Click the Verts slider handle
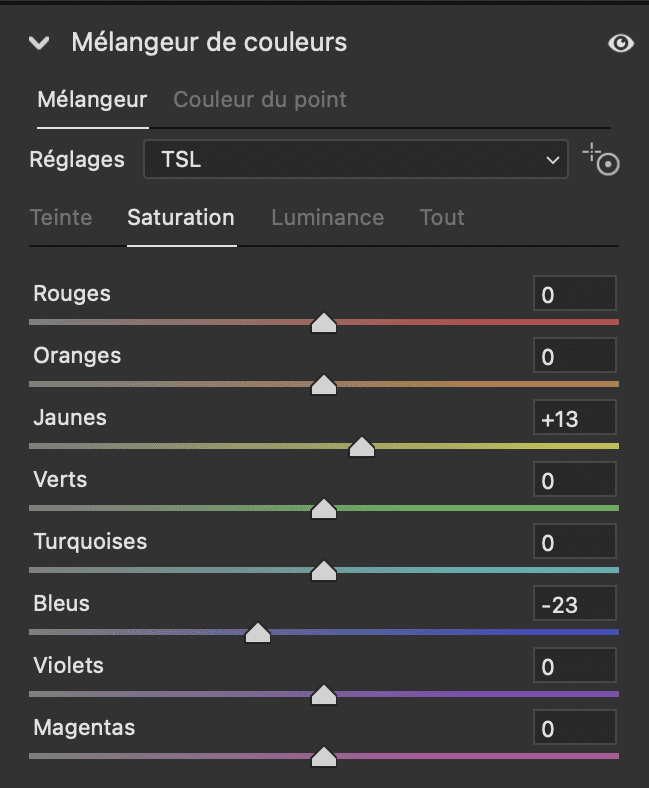The width and height of the screenshot is (649, 788). [x=324, y=509]
